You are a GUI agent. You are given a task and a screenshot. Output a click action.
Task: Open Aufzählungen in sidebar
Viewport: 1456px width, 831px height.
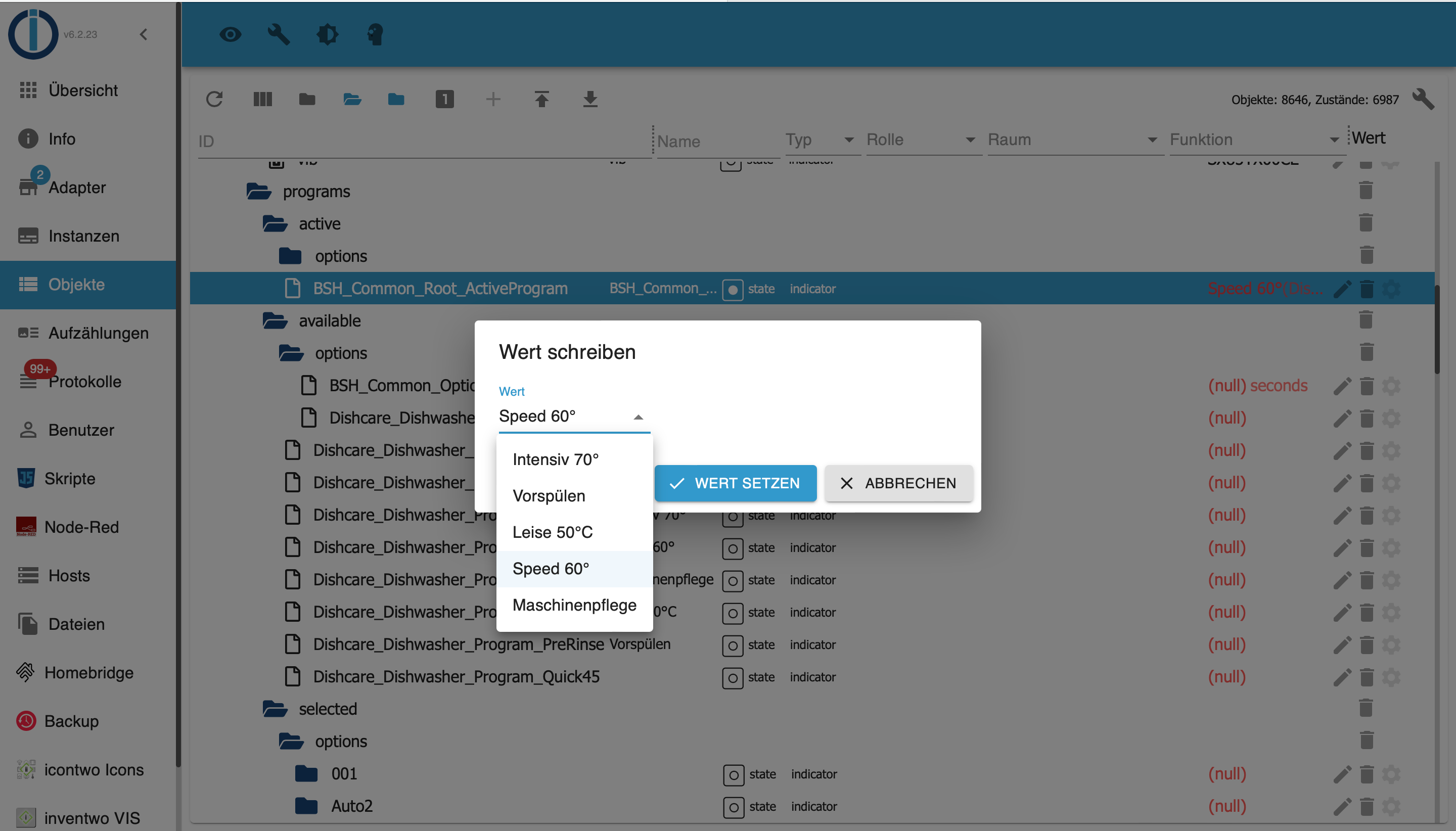click(x=88, y=333)
